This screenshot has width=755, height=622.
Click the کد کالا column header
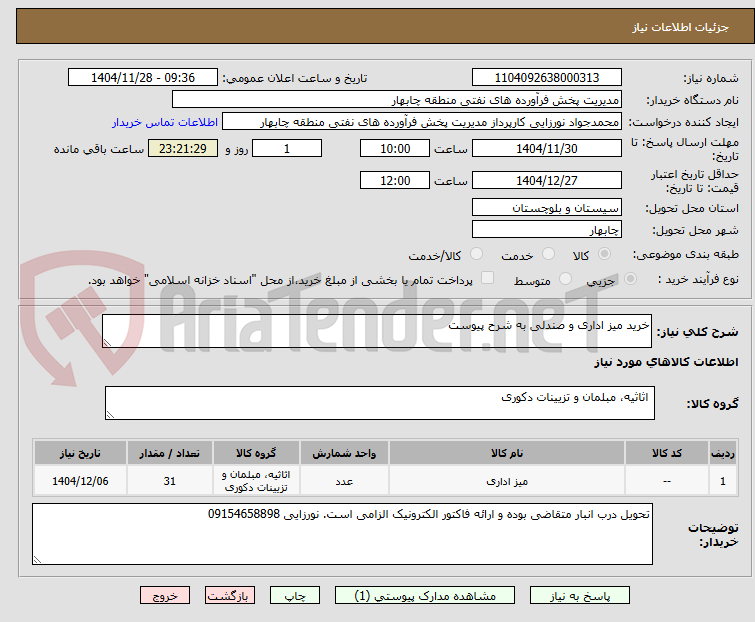click(x=667, y=453)
